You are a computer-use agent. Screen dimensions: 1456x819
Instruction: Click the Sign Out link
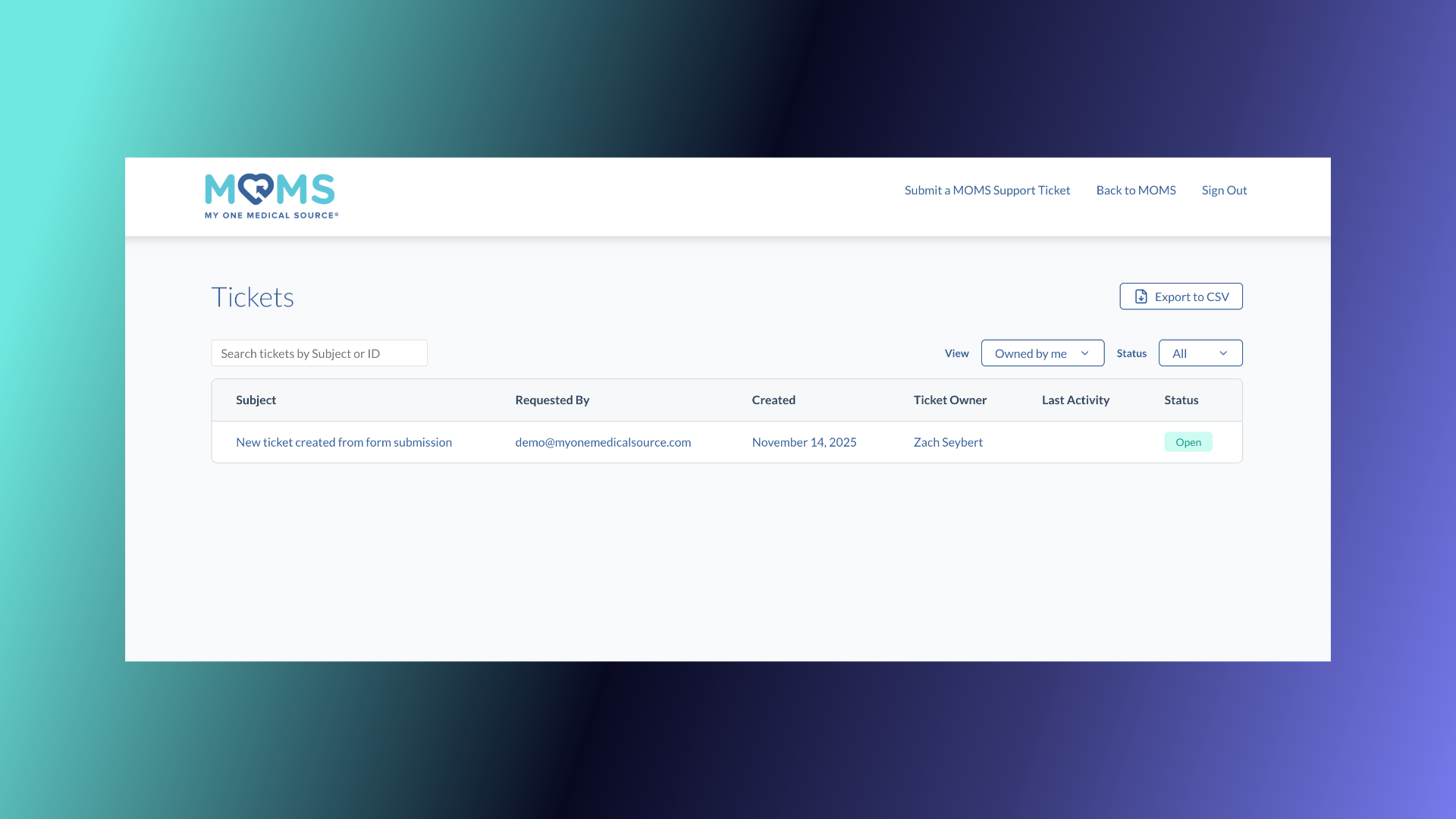coord(1224,190)
